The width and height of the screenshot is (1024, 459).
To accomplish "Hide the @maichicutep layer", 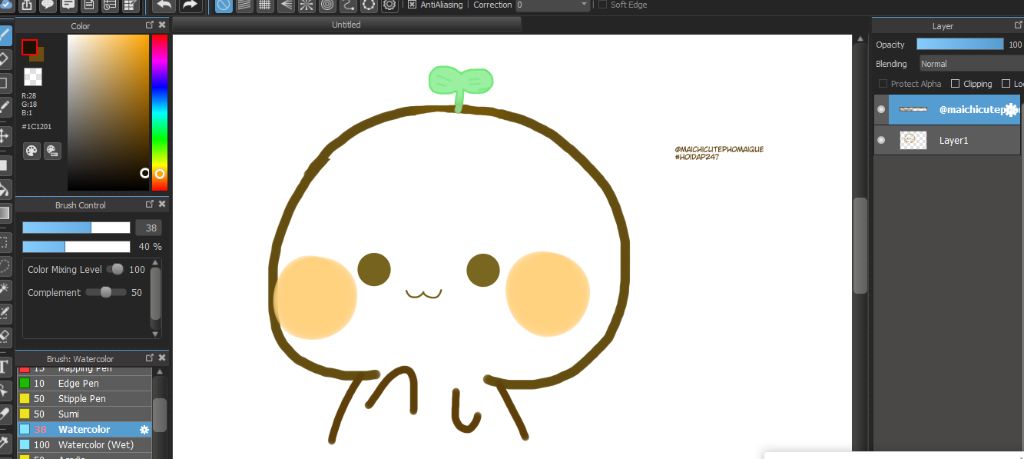I will (881, 109).
